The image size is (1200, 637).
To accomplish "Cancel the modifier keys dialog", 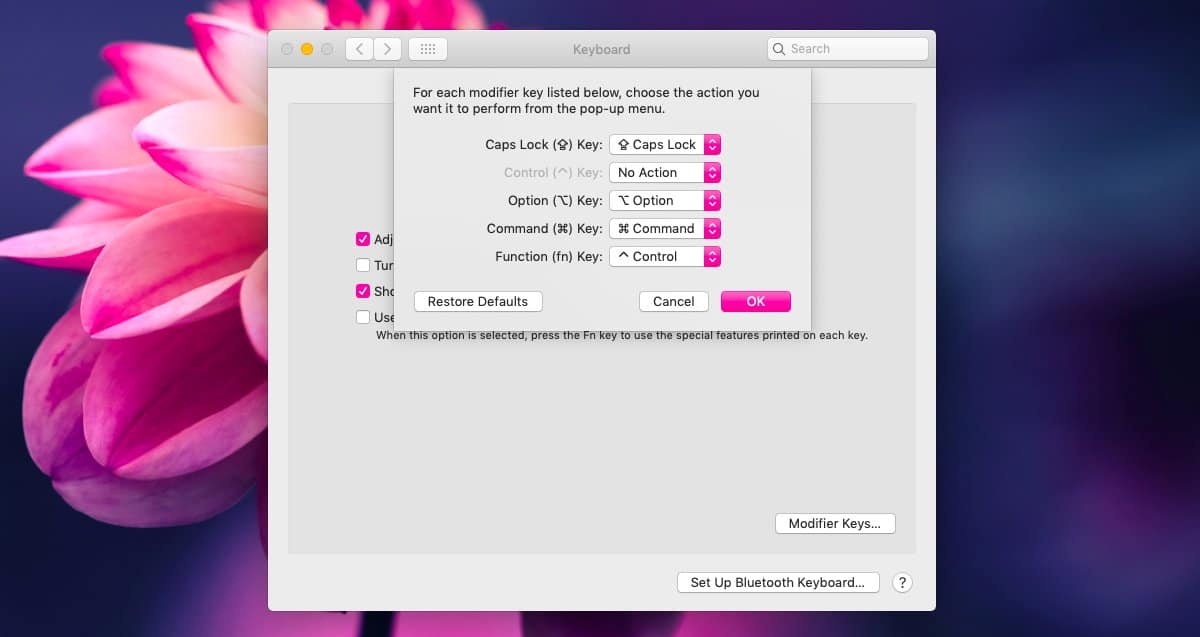I will click(674, 301).
